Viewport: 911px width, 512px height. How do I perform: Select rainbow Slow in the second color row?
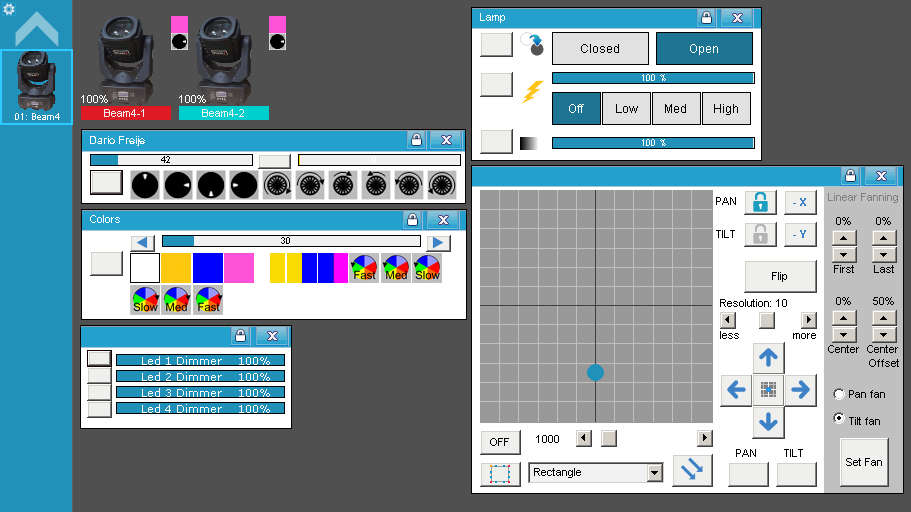tap(145, 300)
